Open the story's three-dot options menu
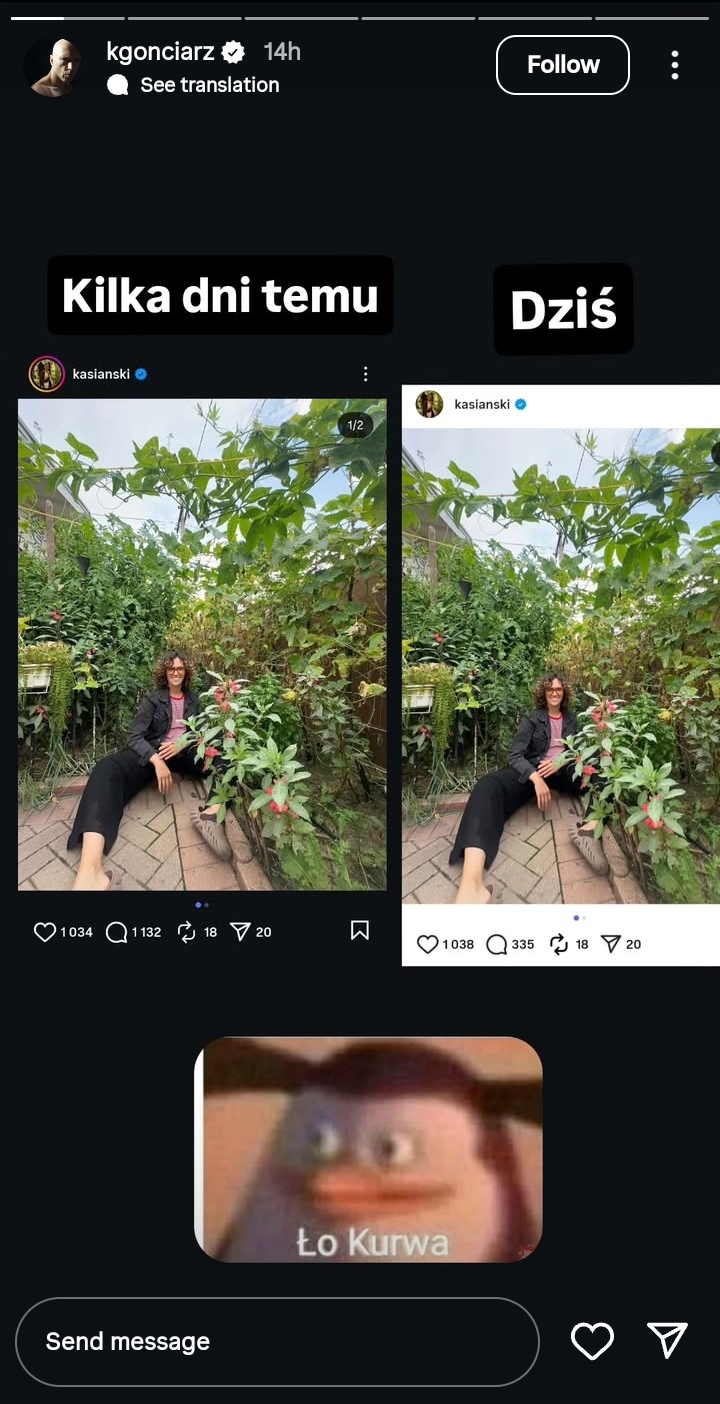 pos(675,65)
